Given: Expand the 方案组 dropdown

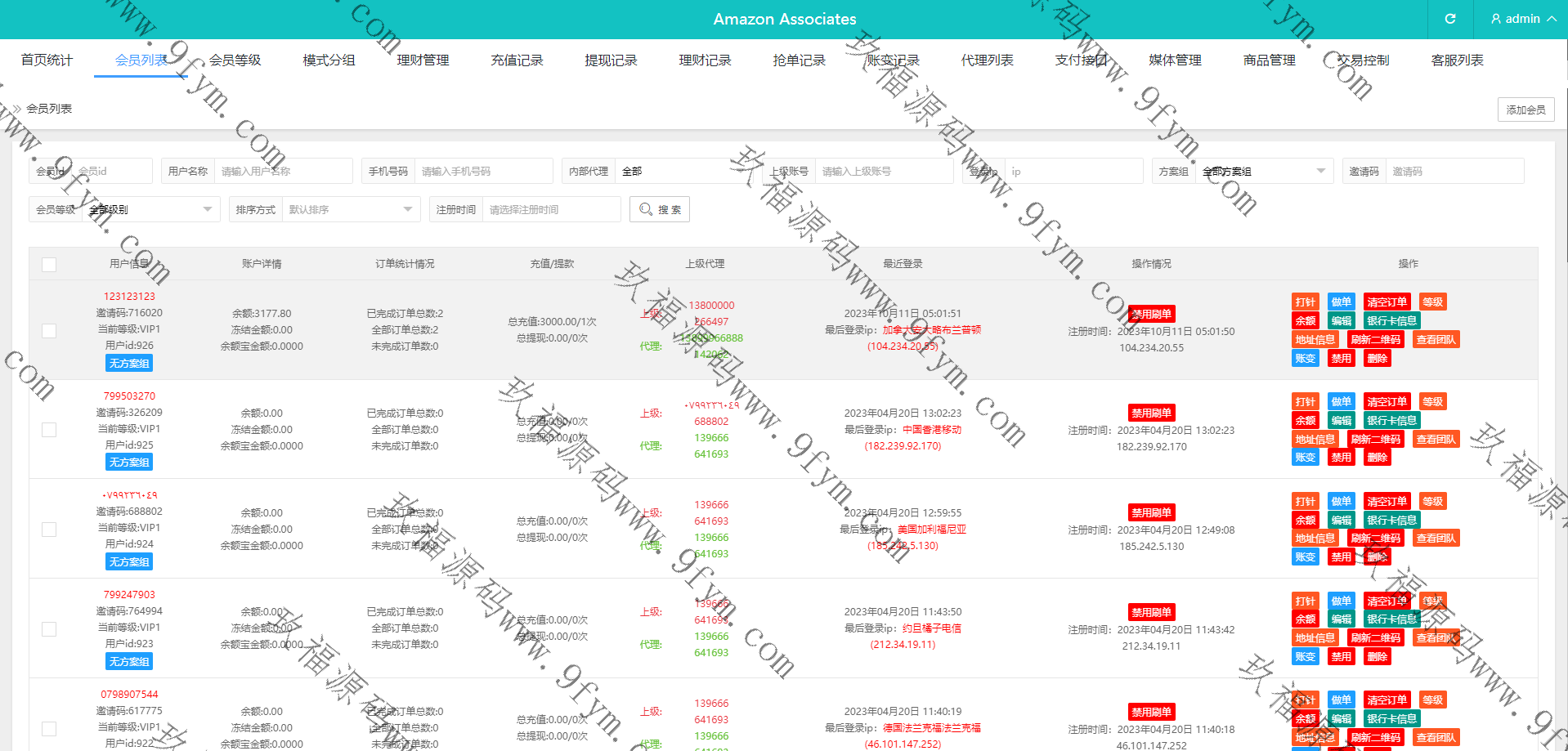Looking at the screenshot, I should pyautogui.click(x=1264, y=171).
